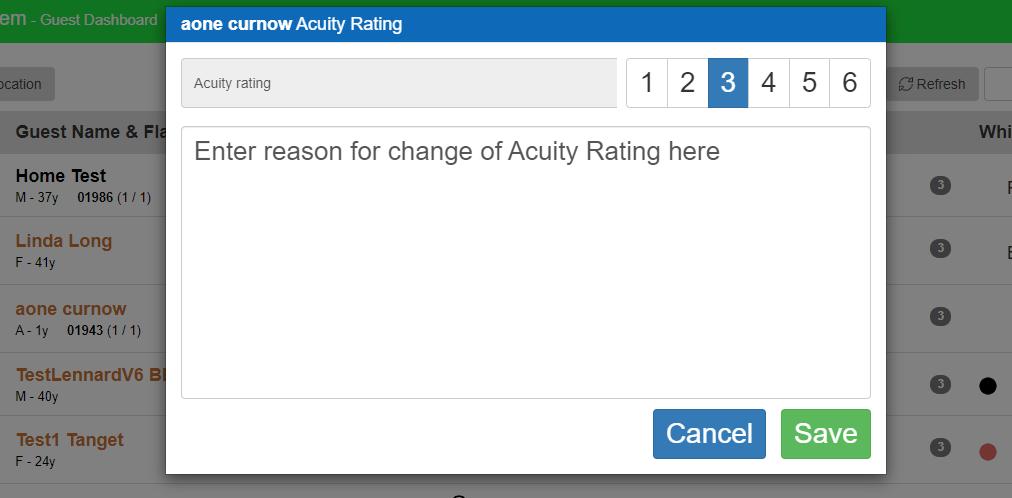Click red dot in Test1 Tanget row
The width and height of the screenshot is (1012, 498).
pos(987,452)
